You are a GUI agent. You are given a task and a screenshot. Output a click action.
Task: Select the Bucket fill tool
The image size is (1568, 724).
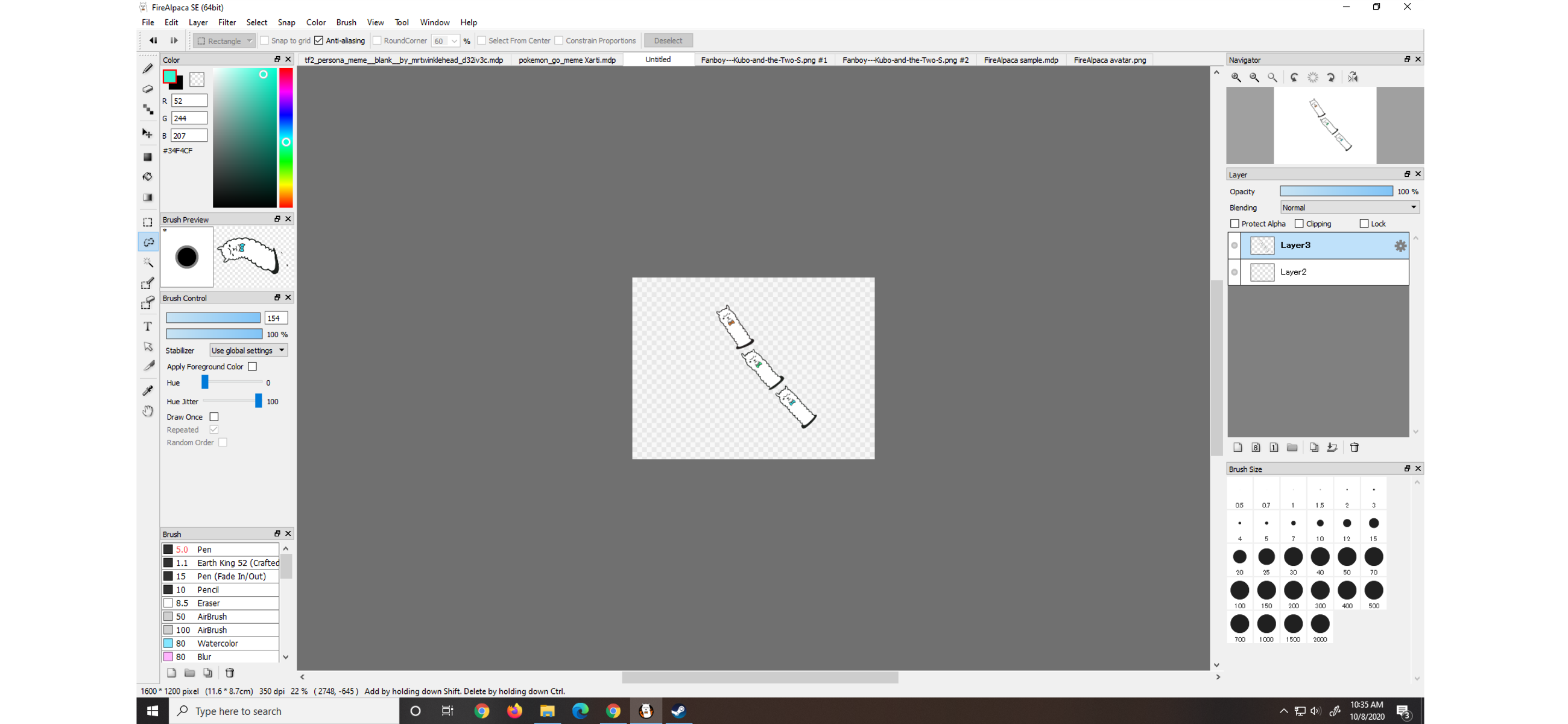(147, 177)
